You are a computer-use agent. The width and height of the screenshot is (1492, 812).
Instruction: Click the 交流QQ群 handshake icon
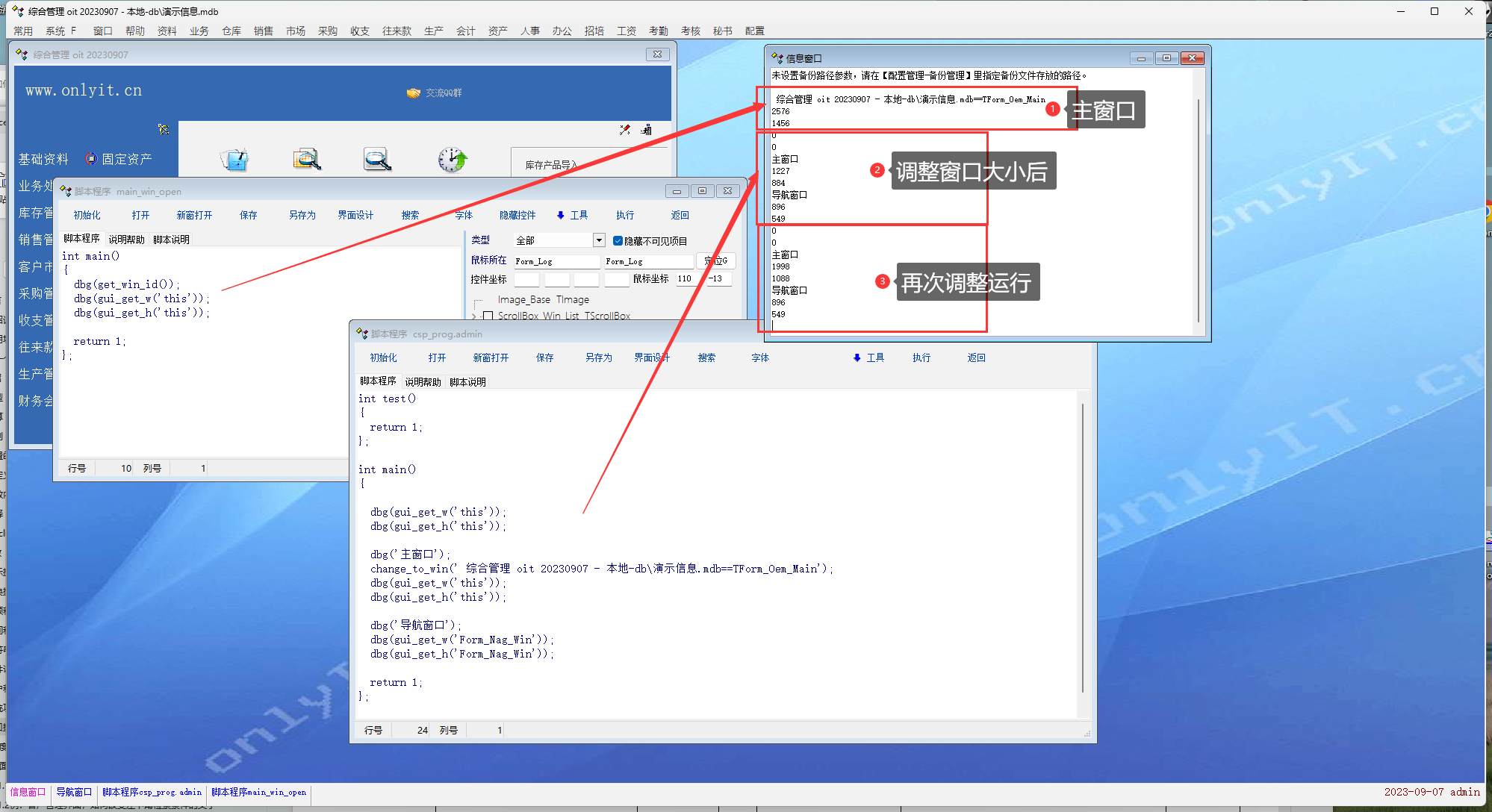(x=413, y=93)
